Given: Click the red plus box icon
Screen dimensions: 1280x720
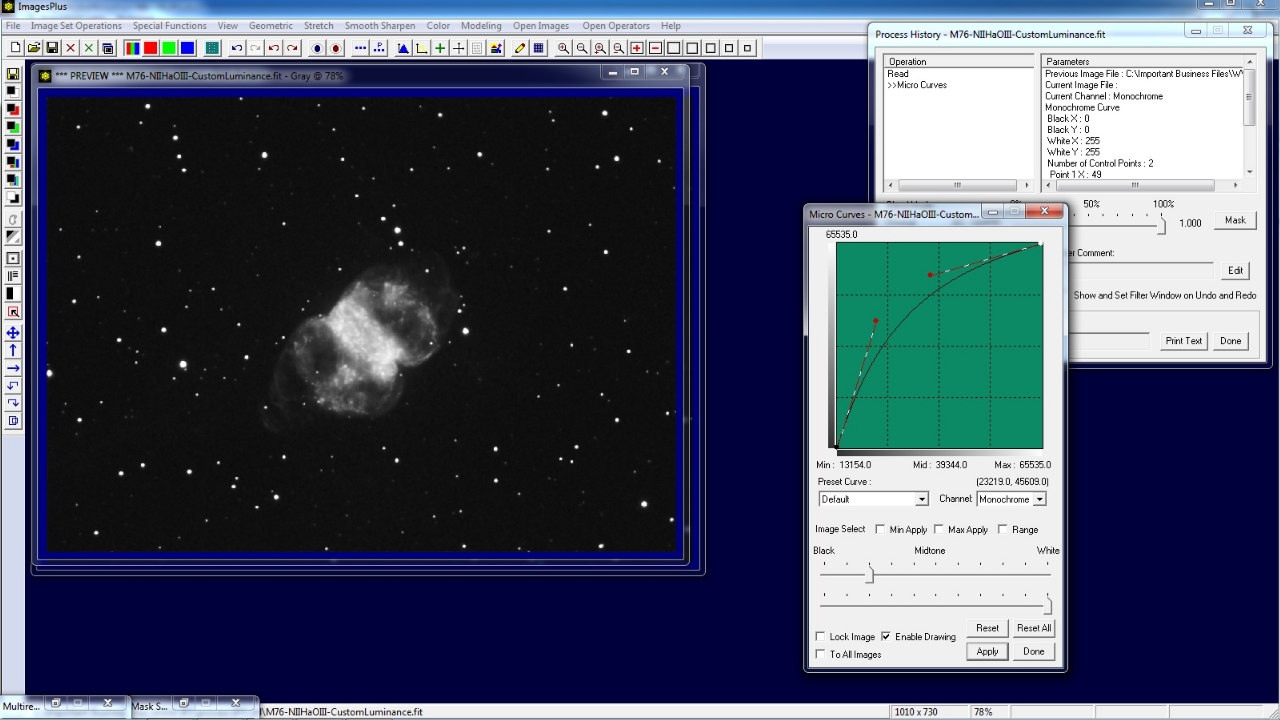Looking at the screenshot, I should point(637,48).
